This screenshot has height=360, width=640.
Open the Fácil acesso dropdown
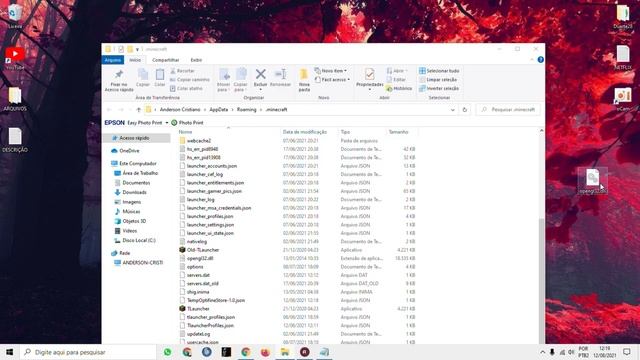click(332, 80)
